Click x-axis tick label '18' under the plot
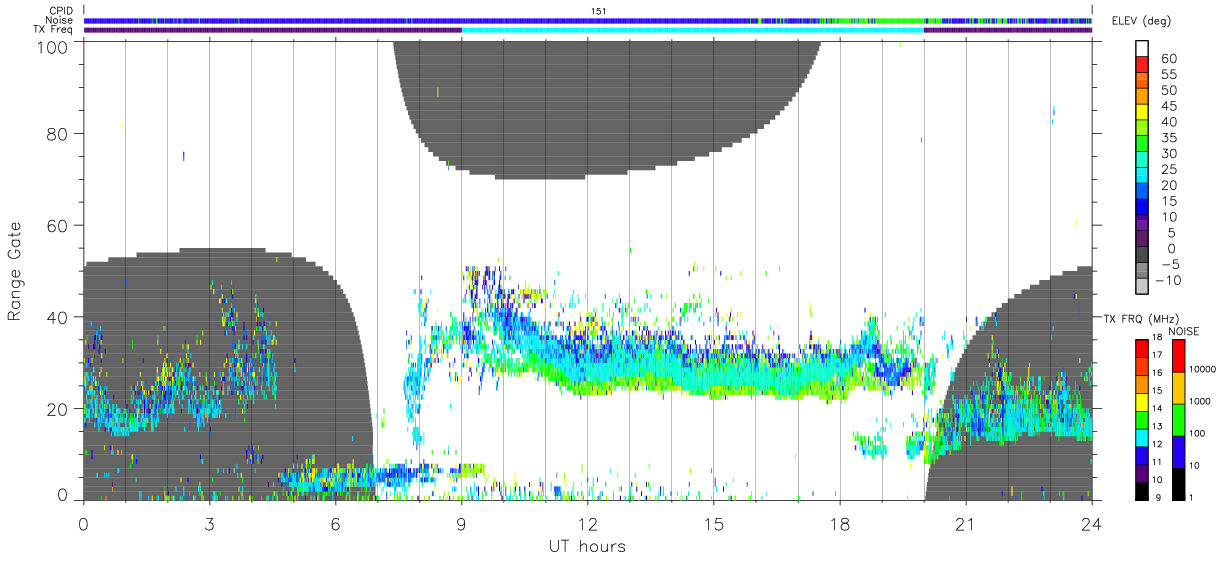Image resolution: width=1228 pixels, height=567 pixels. pyautogui.click(x=839, y=524)
